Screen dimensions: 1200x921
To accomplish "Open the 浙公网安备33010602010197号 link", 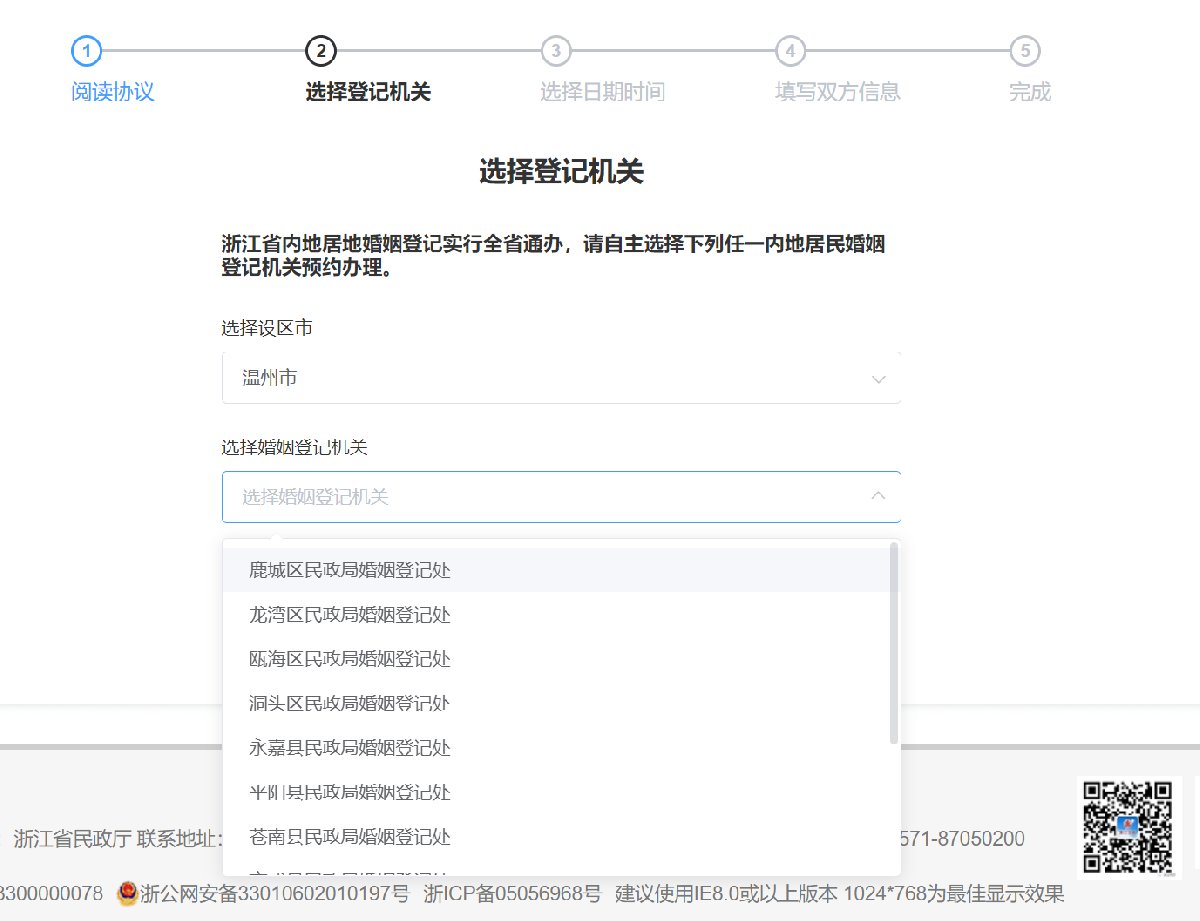I will click(274, 893).
